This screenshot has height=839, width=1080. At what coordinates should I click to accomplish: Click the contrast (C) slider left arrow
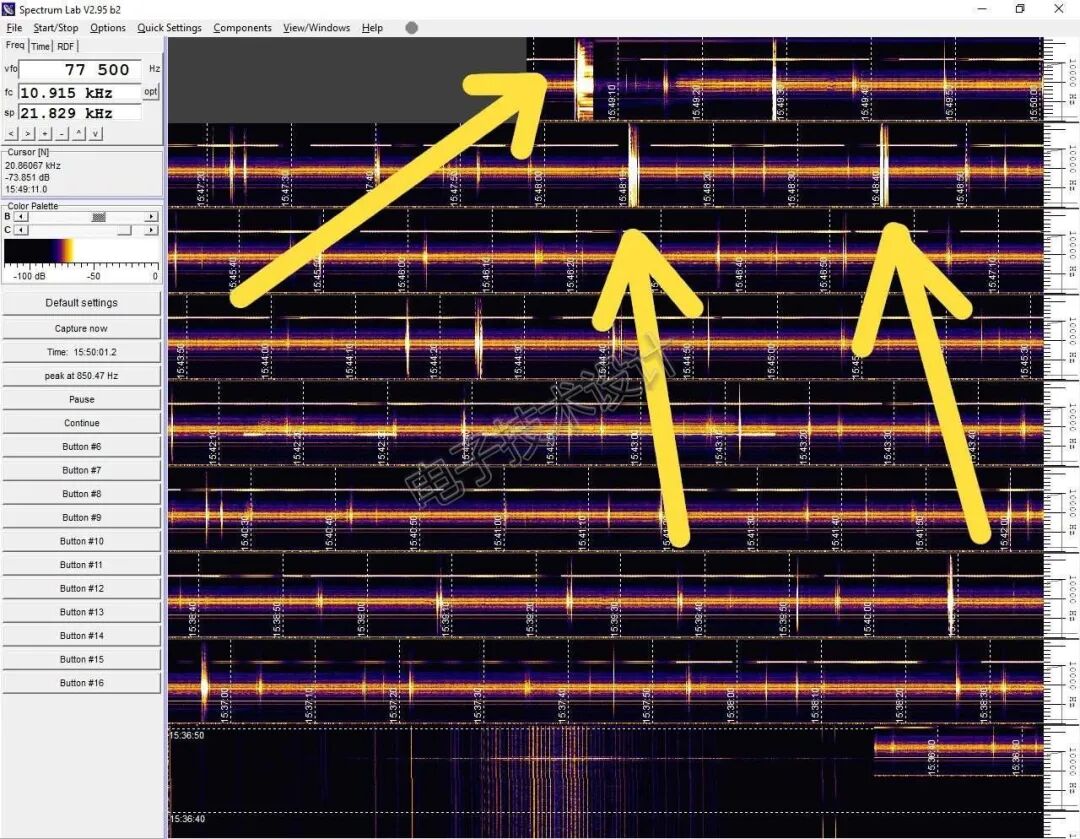click(x=21, y=230)
